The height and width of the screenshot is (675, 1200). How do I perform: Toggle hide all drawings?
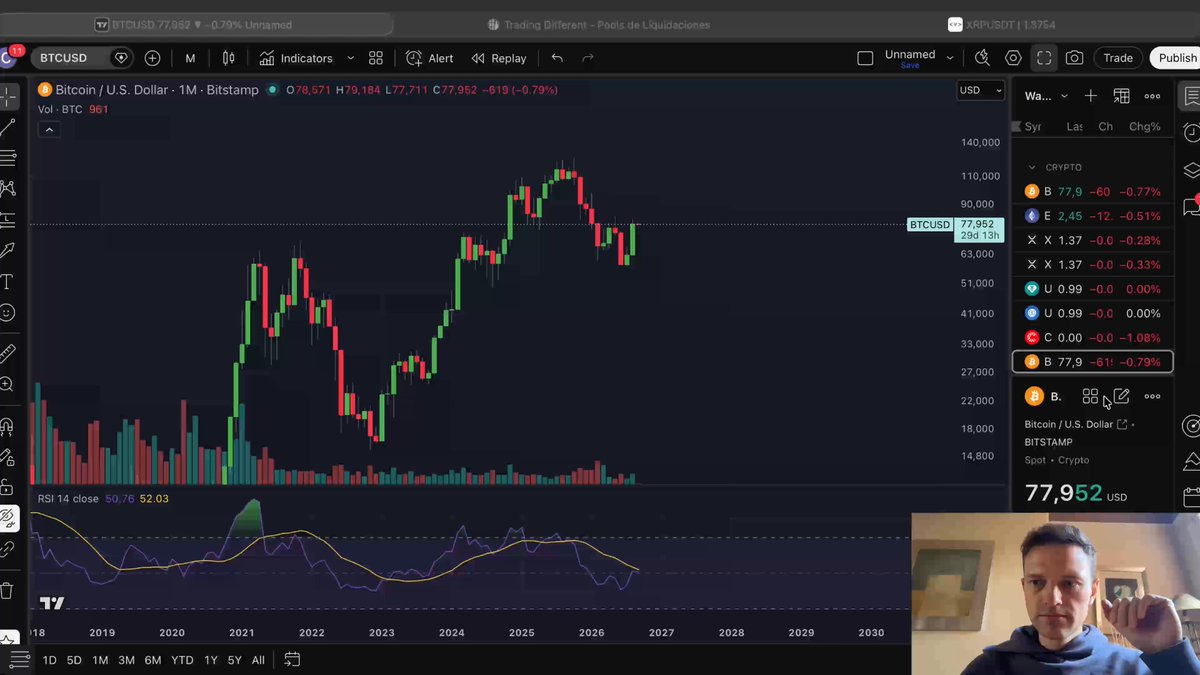[7, 518]
